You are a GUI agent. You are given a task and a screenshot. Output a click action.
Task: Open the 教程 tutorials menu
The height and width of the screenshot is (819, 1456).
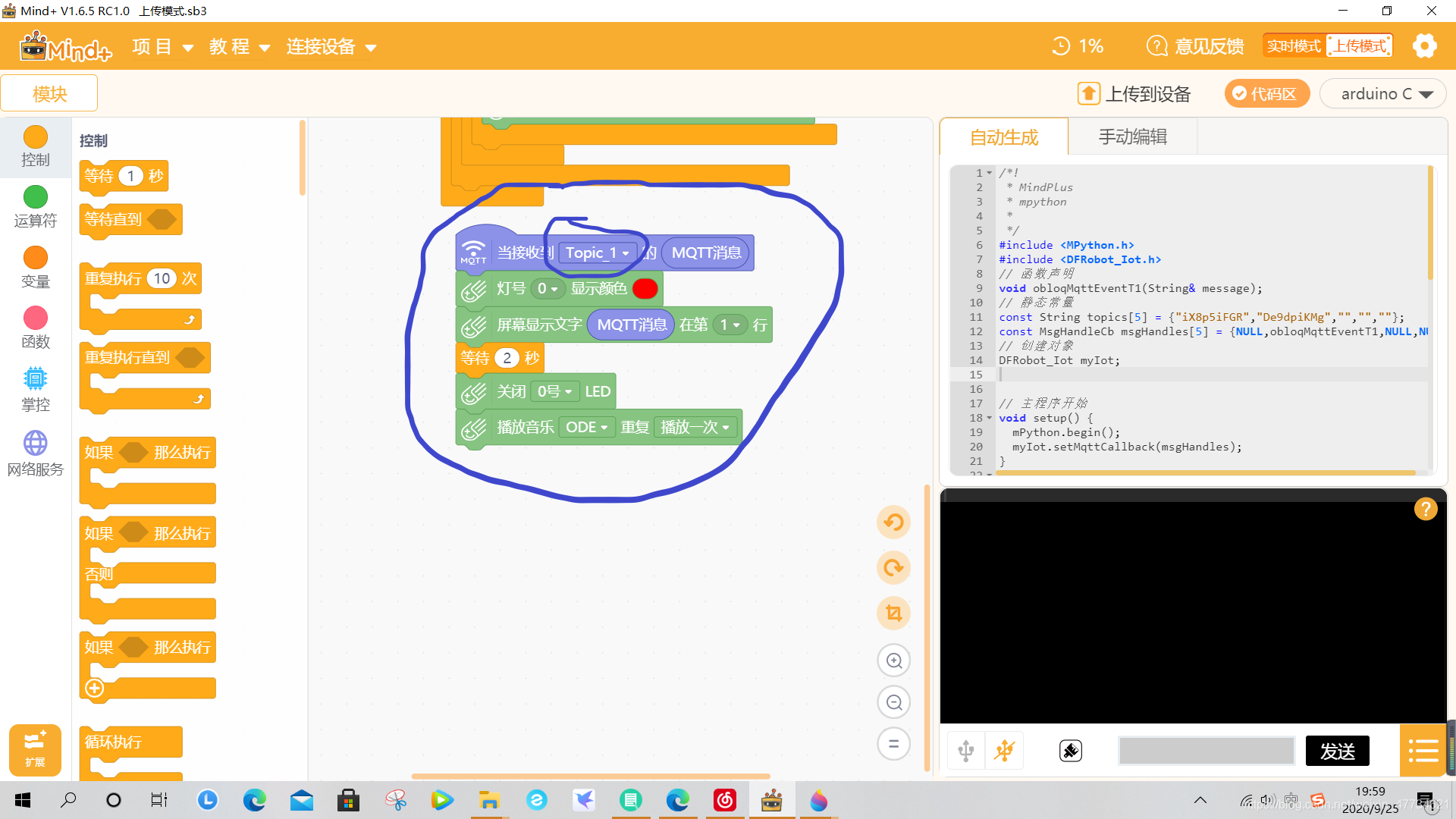click(x=240, y=47)
